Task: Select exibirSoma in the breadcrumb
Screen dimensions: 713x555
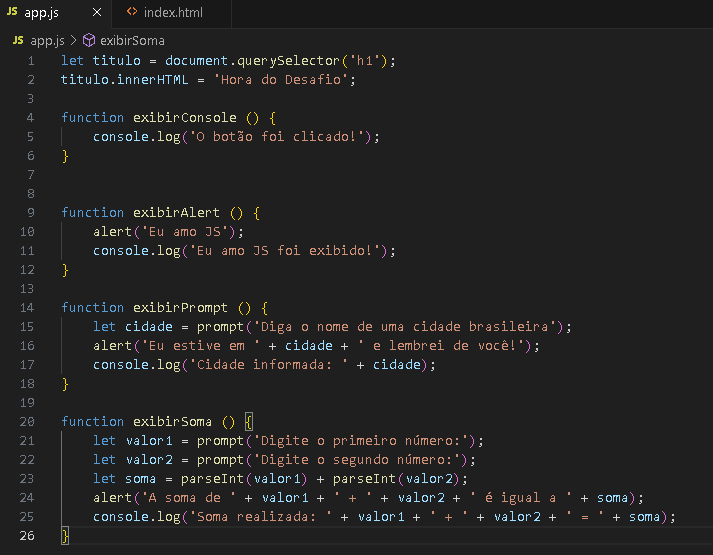Action: 132,41
